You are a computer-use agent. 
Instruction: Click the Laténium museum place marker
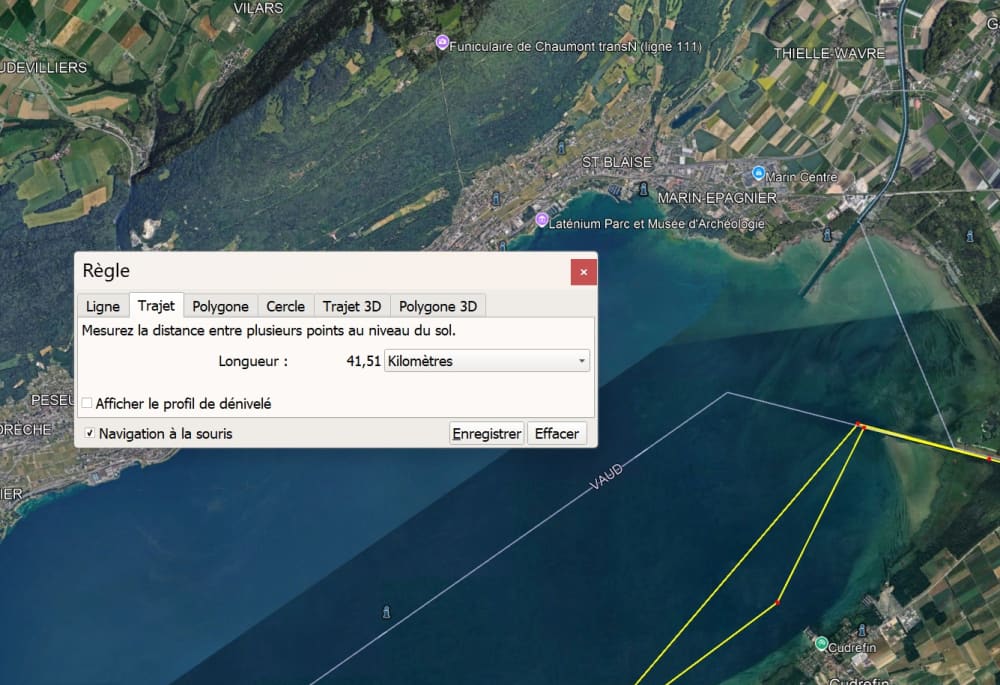coord(541,220)
